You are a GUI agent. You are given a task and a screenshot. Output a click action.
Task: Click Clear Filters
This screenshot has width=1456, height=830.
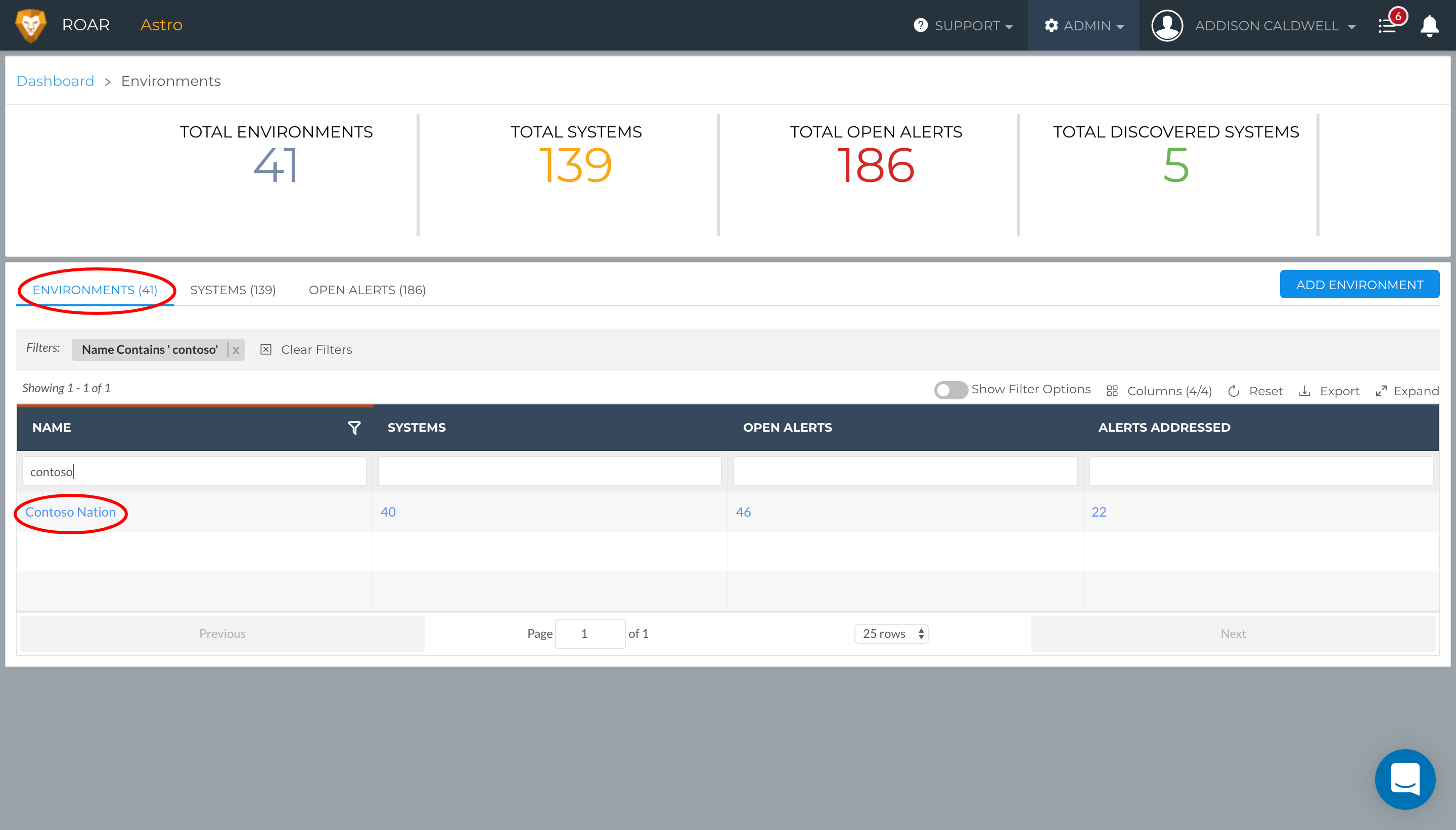[x=306, y=349]
